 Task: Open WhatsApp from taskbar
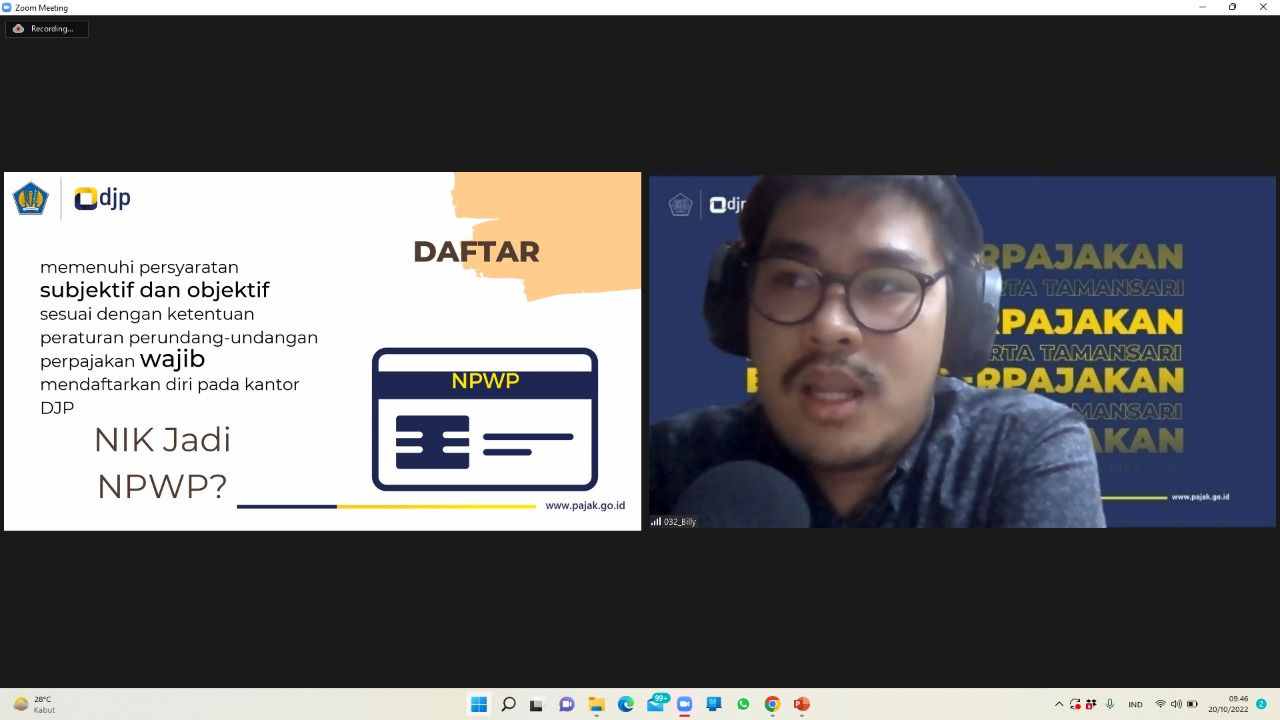(743, 704)
